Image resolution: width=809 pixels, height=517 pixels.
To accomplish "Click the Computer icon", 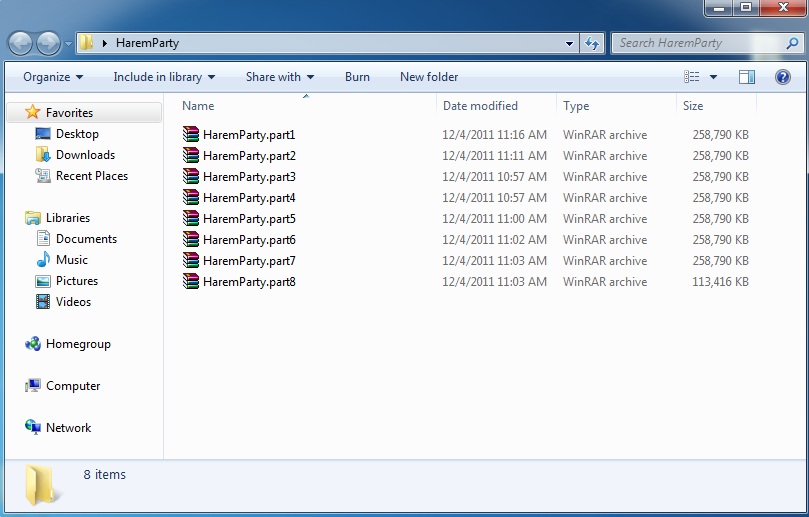I will [33, 386].
